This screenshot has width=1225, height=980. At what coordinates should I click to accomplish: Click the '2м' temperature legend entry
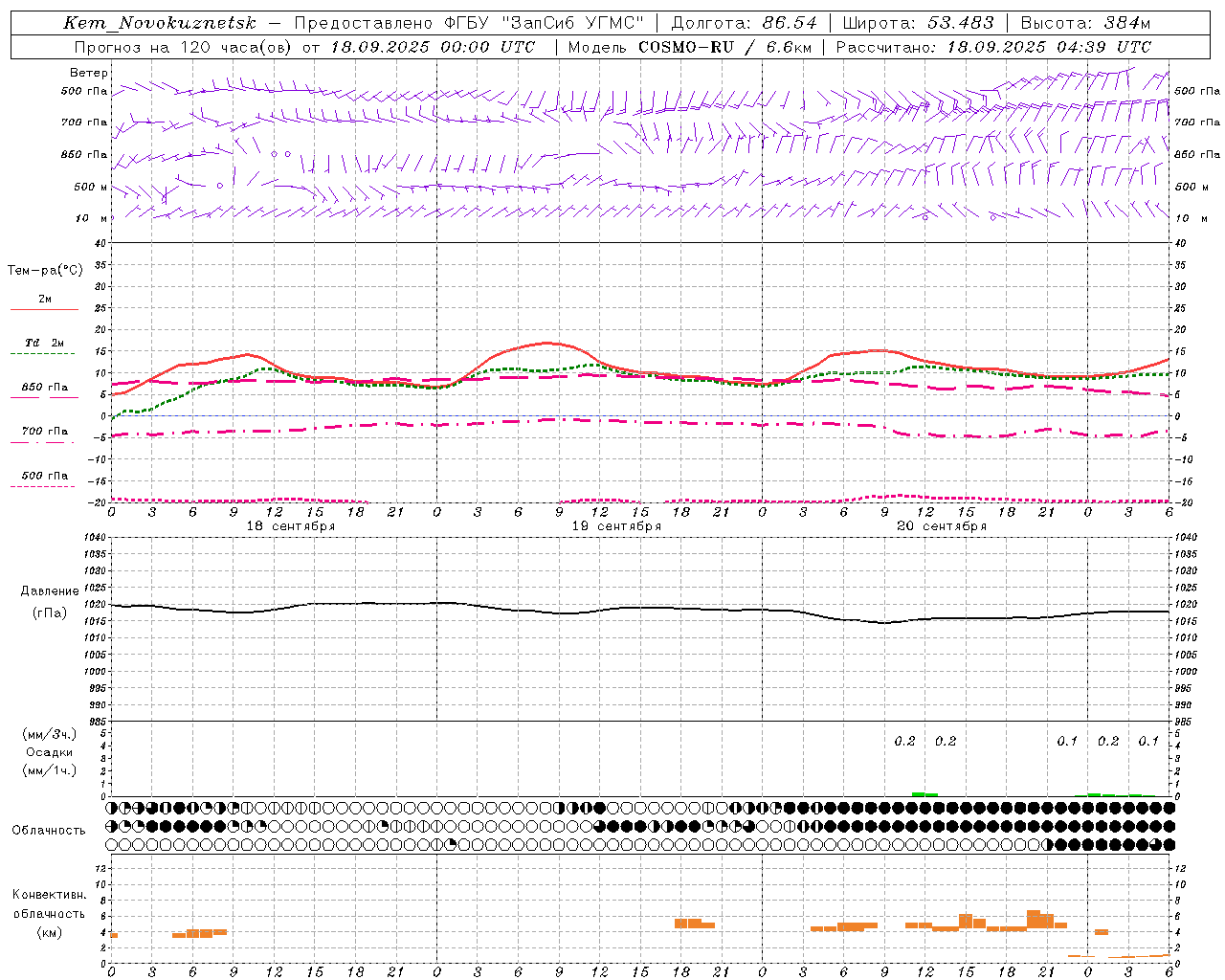[44, 300]
